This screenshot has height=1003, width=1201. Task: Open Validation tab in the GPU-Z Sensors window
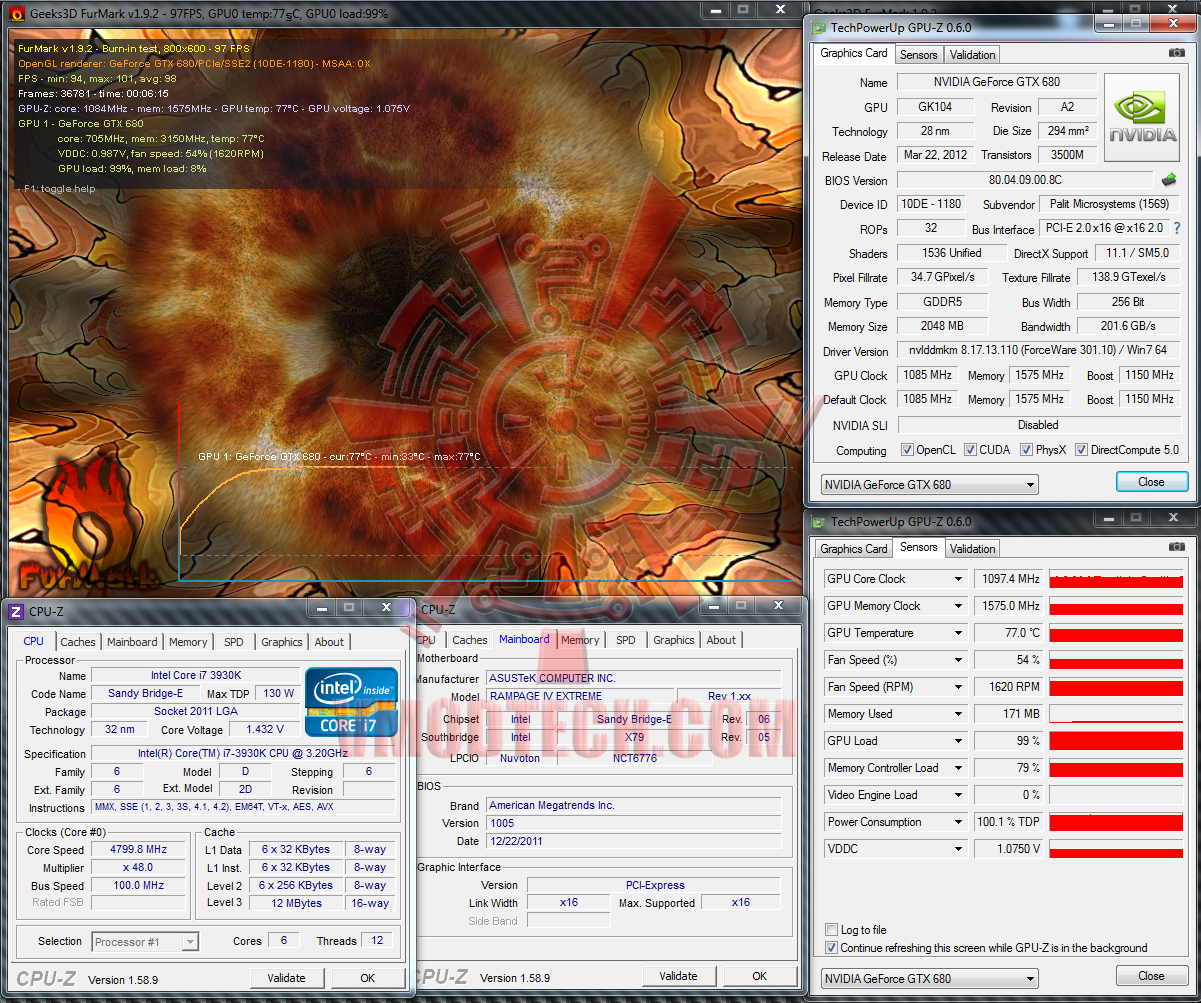pos(972,549)
